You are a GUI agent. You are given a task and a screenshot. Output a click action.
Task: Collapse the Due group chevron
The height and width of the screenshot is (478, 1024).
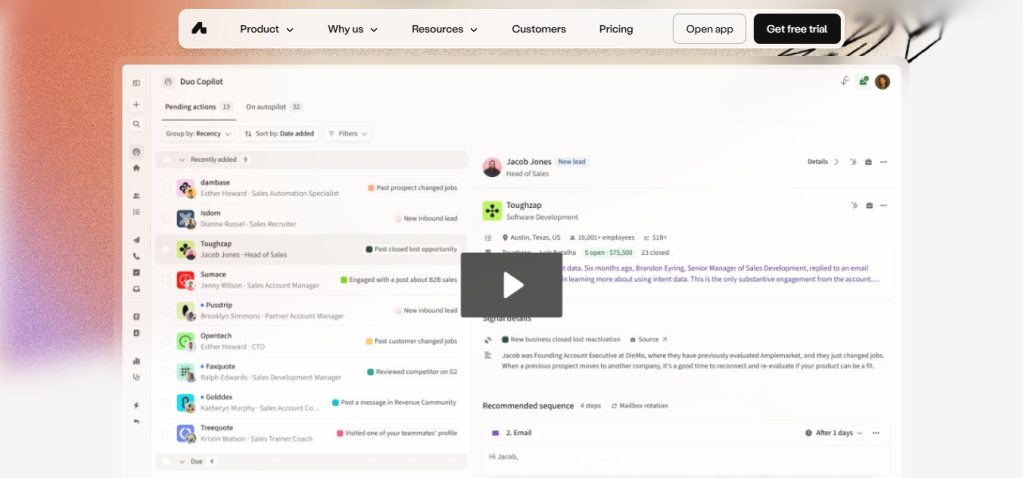click(x=182, y=461)
